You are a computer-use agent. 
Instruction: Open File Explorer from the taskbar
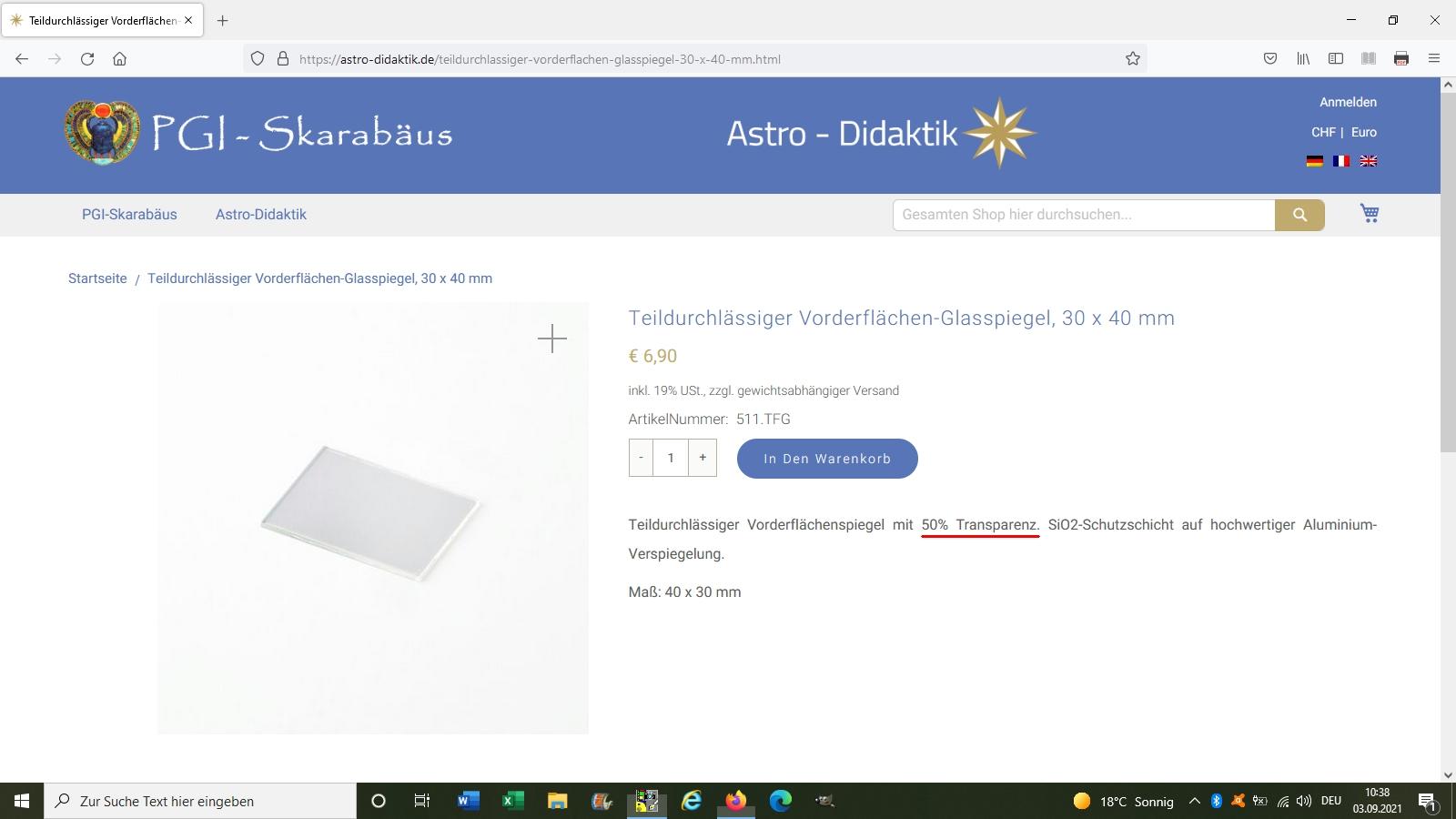click(x=557, y=801)
